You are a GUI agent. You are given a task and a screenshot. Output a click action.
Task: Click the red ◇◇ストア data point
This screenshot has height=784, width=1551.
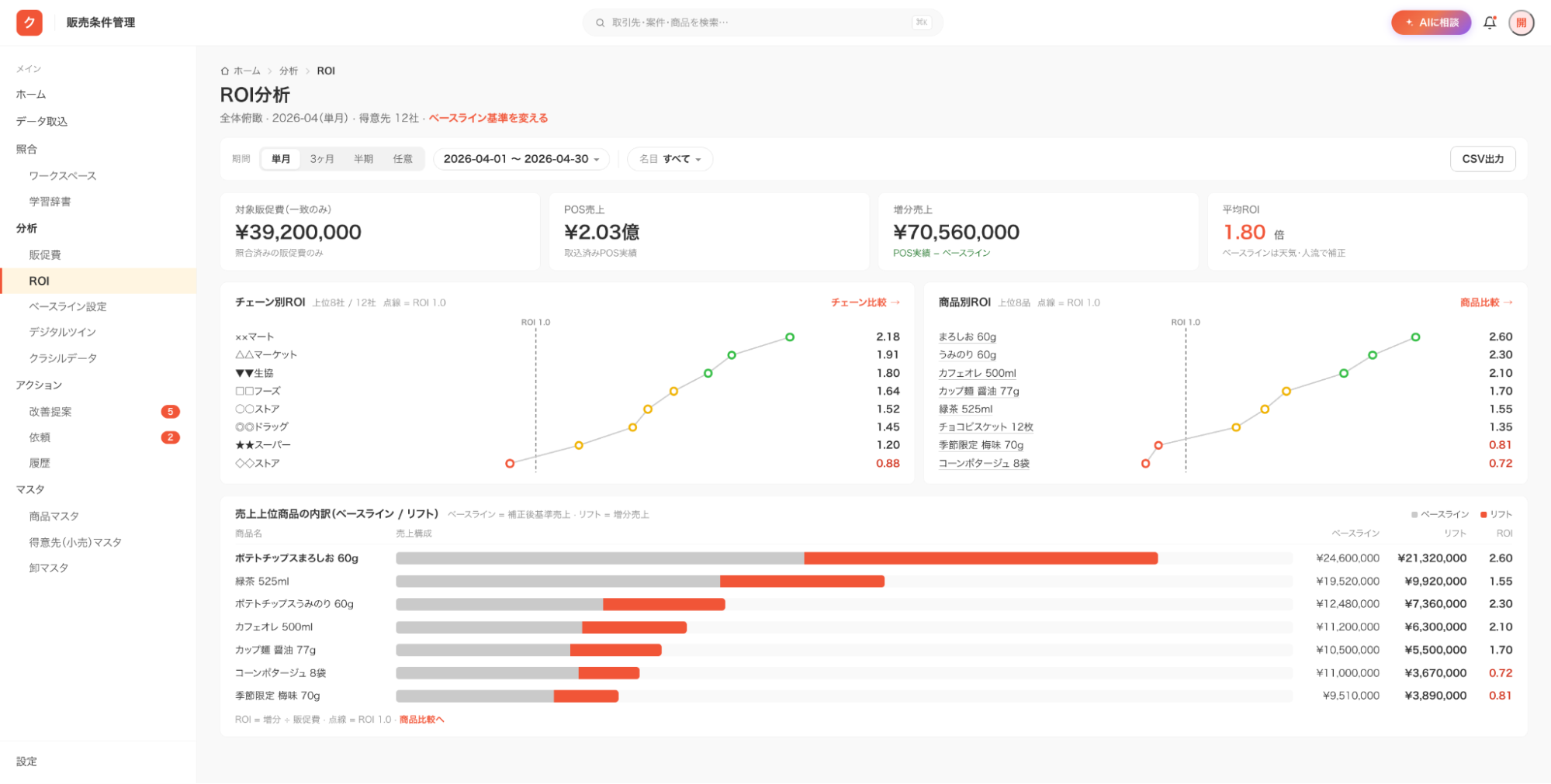tap(510, 464)
